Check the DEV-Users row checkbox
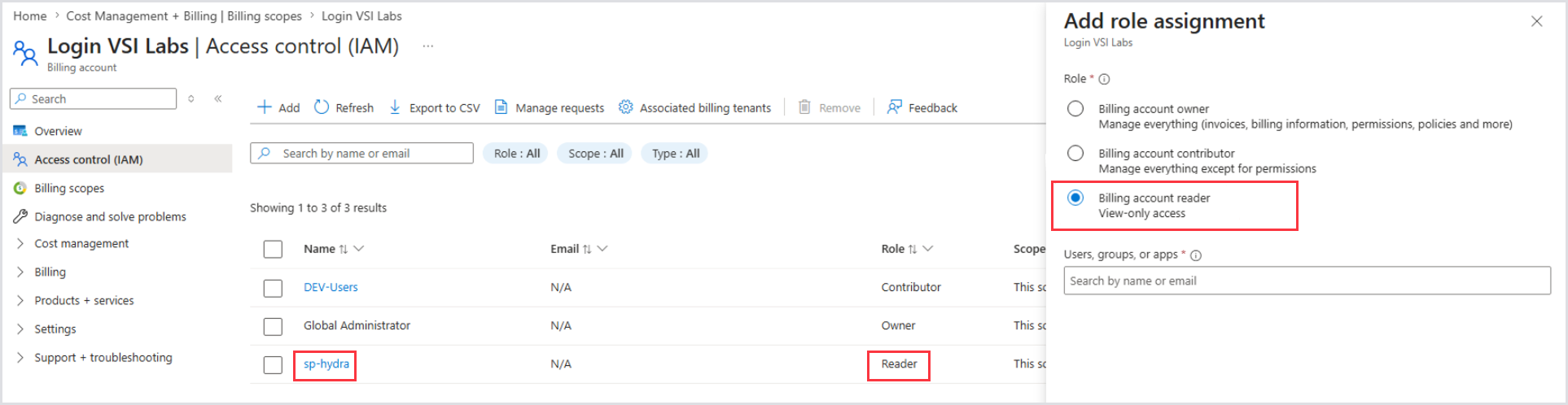The width and height of the screenshot is (1568, 405). (273, 288)
